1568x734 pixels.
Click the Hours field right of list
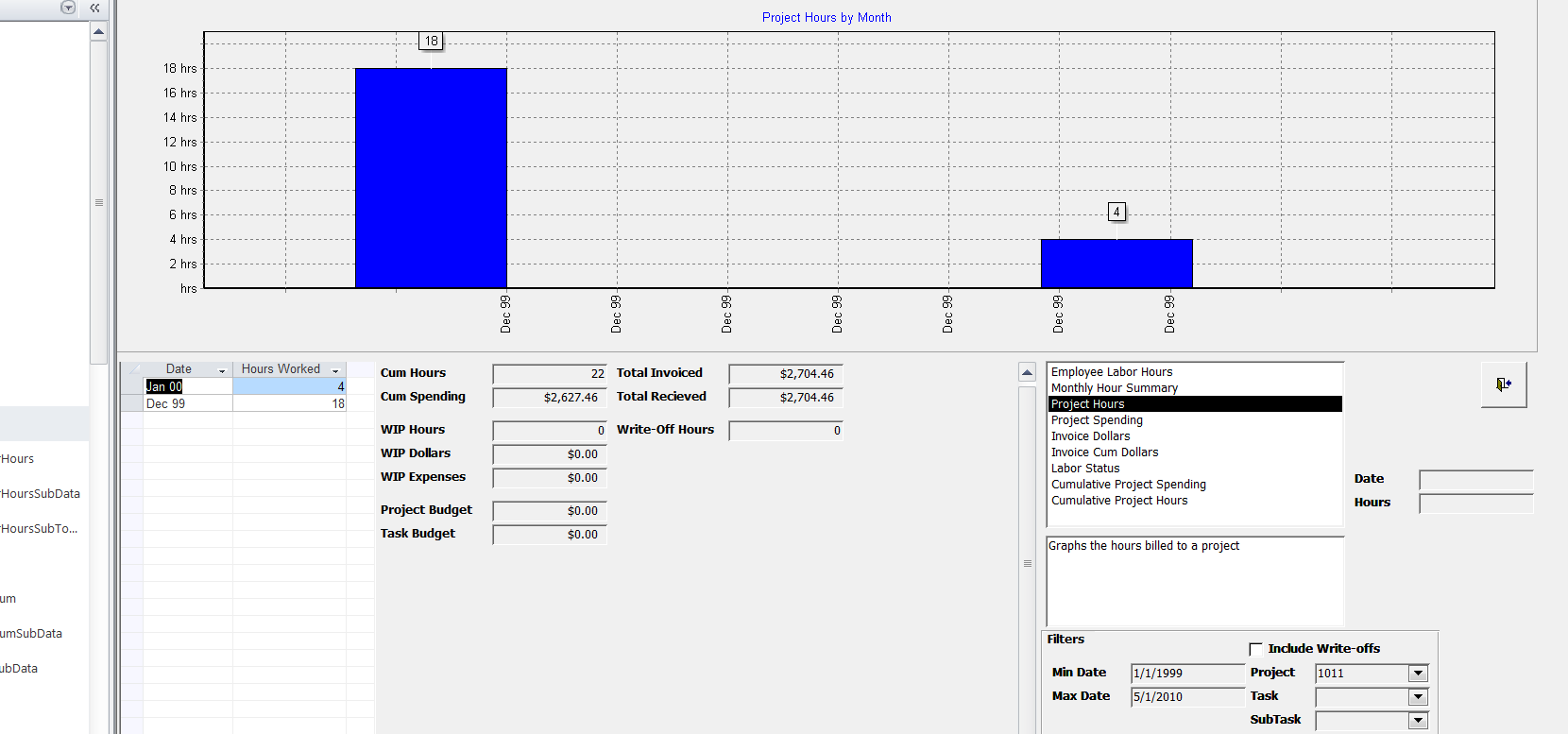point(1475,504)
